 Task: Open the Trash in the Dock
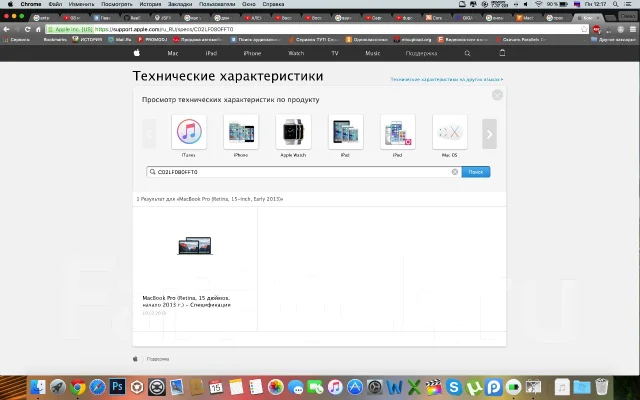pyautogui.click(x=602, y=387)
